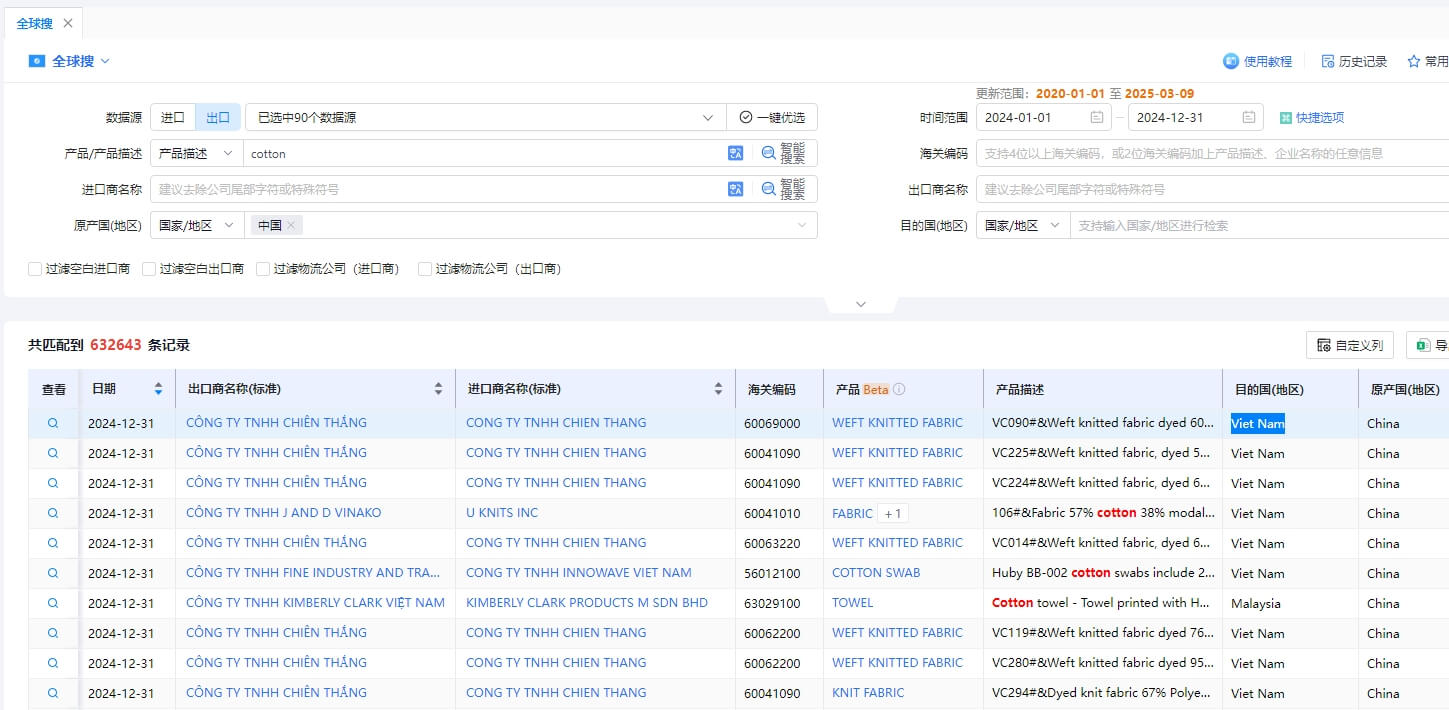Collapse the search panel chevron
This screenshot has height=710, width=1449.
tap(861, 304)
